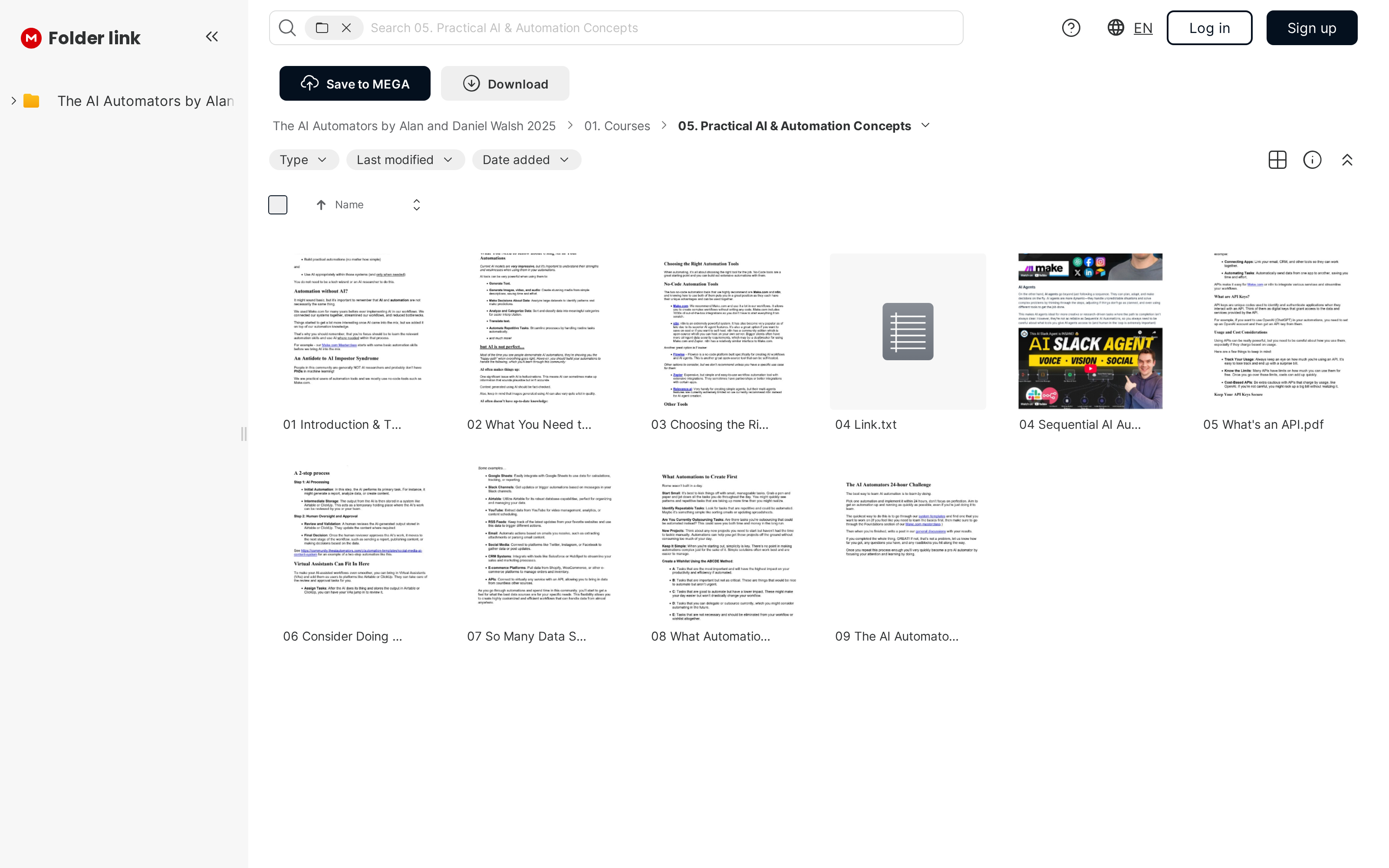
Task: Open the Date added filter dropdown
Action: tap(527, 160)
